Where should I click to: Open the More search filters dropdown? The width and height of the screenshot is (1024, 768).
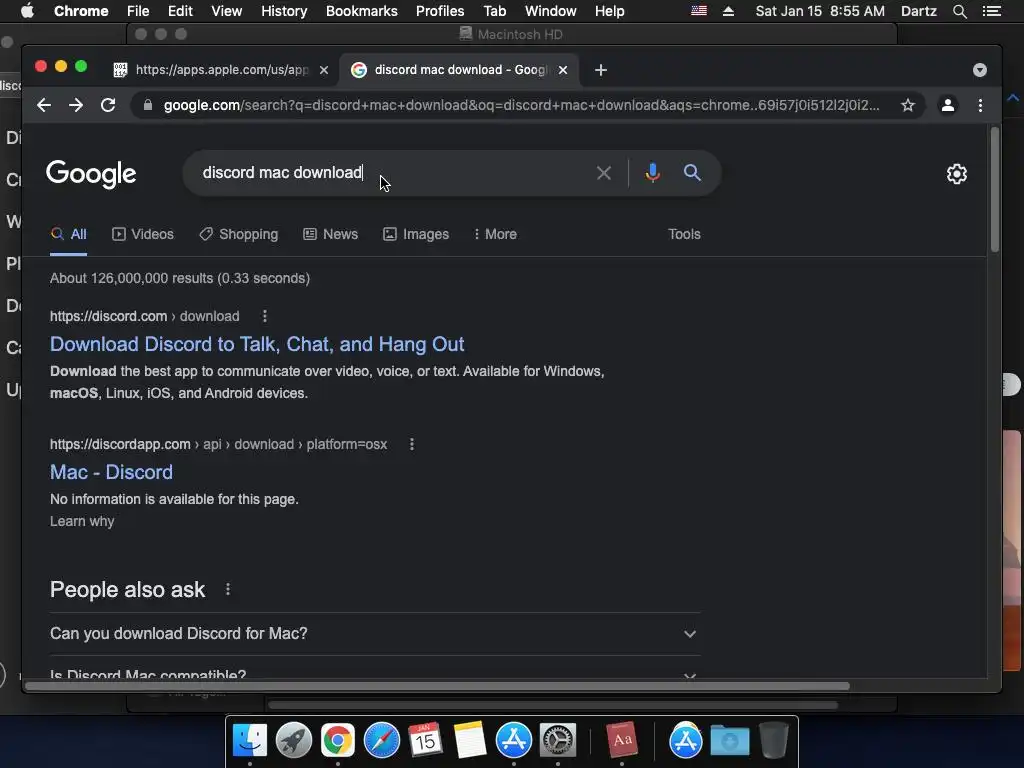(496, 234)
